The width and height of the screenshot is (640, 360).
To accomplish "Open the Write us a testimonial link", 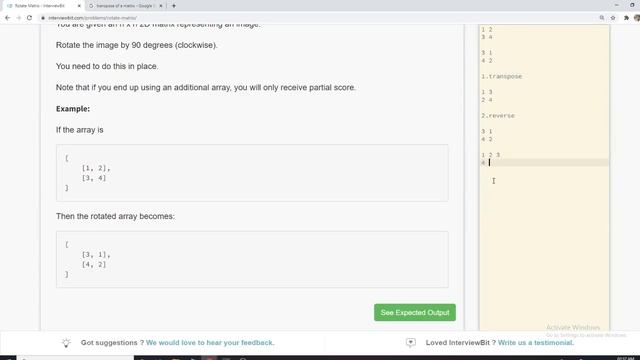I will click(x=536, y=342).
